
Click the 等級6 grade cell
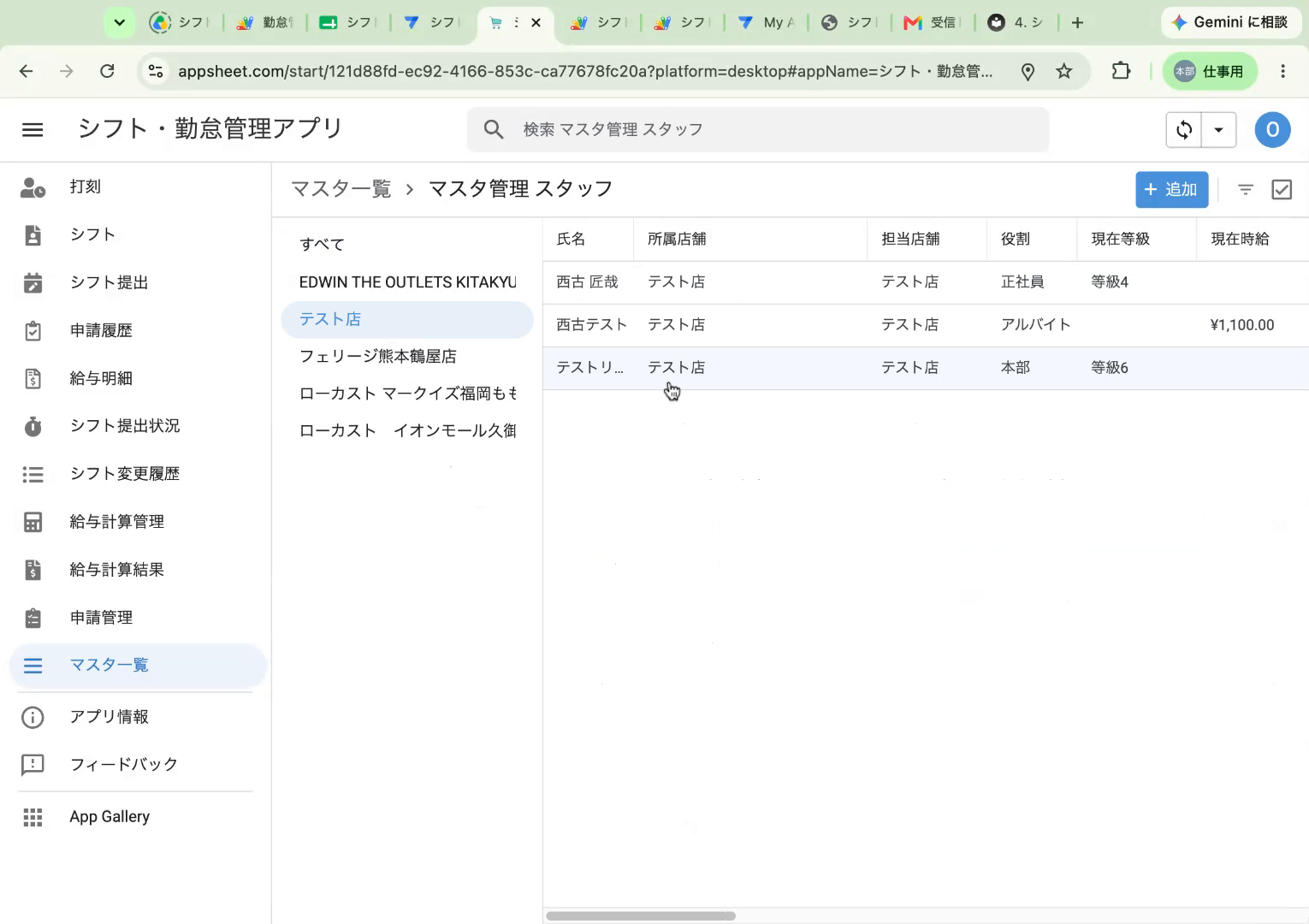(1110, 368)
